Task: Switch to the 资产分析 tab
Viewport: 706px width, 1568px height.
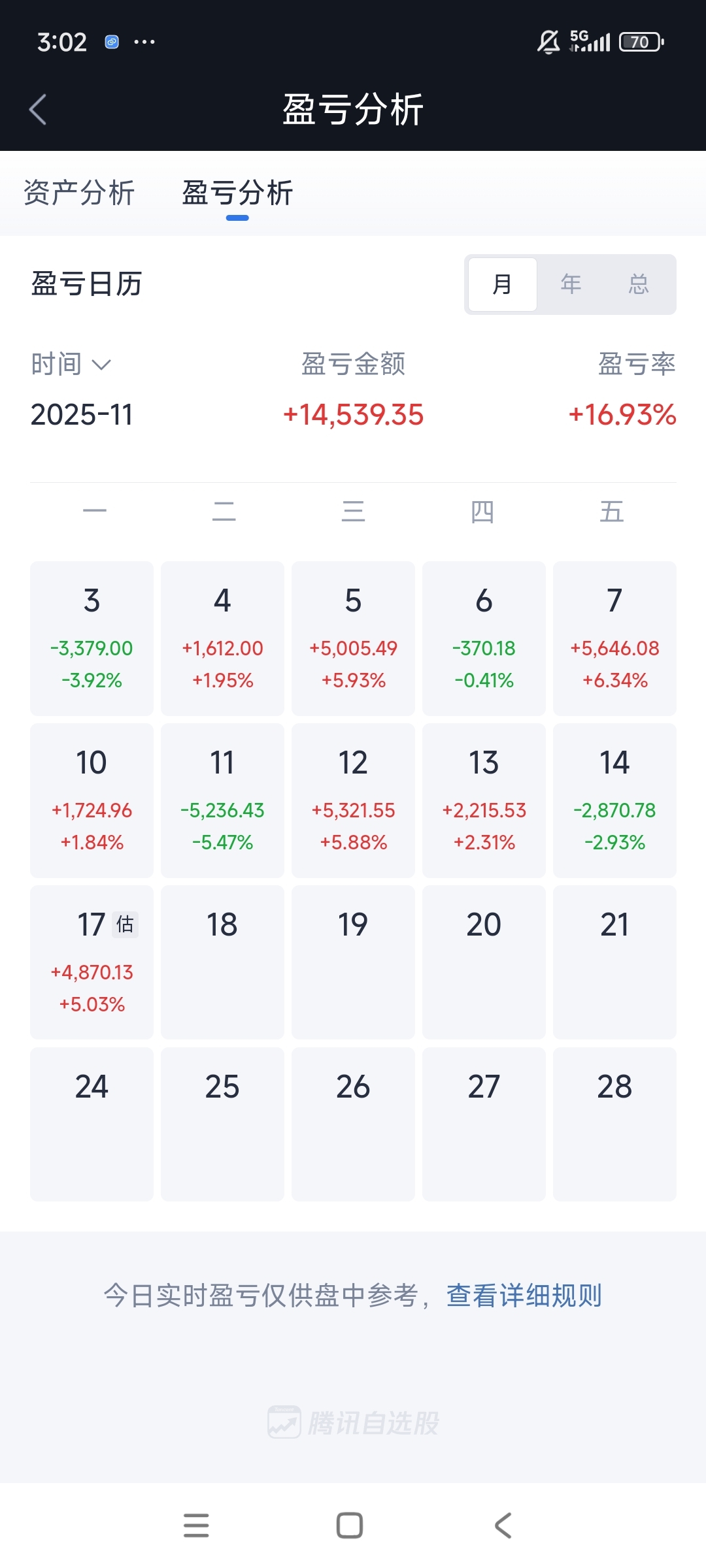Action: 79,193
